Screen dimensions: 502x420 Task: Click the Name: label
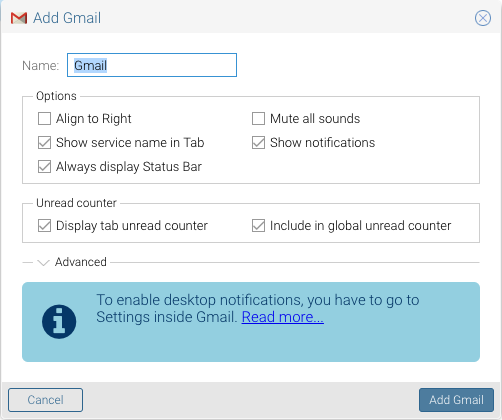pyautogui.click(x=40, y=65)
